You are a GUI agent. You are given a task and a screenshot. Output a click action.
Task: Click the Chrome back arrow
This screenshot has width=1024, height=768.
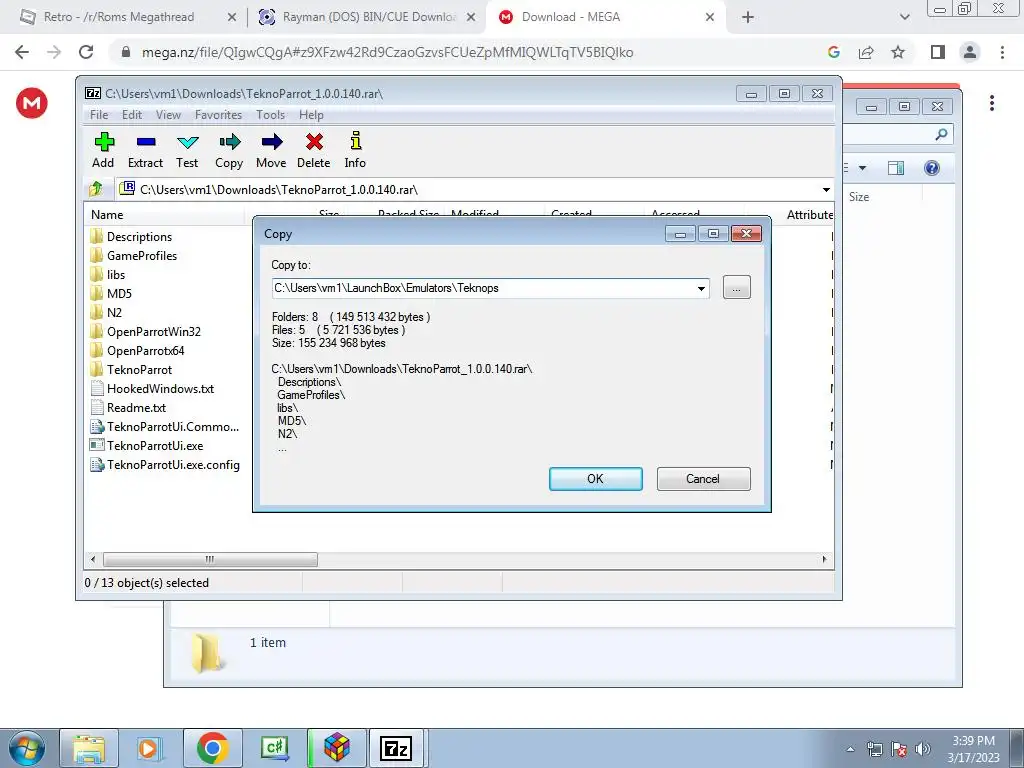point(22,52)
